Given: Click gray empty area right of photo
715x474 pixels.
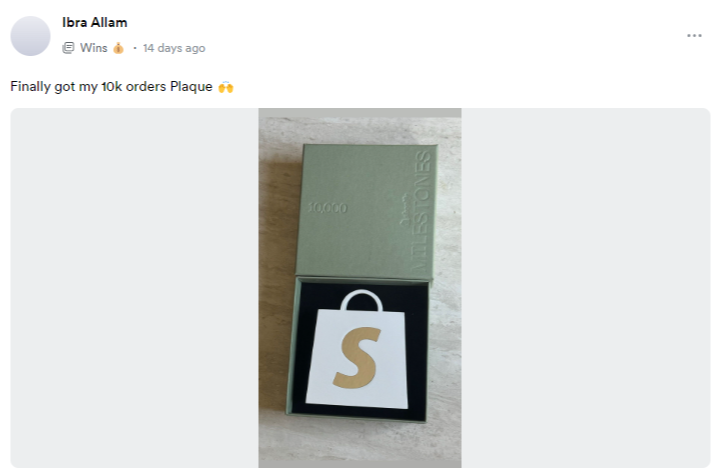Looking at the screenshot, I should (x=585, y=288).
